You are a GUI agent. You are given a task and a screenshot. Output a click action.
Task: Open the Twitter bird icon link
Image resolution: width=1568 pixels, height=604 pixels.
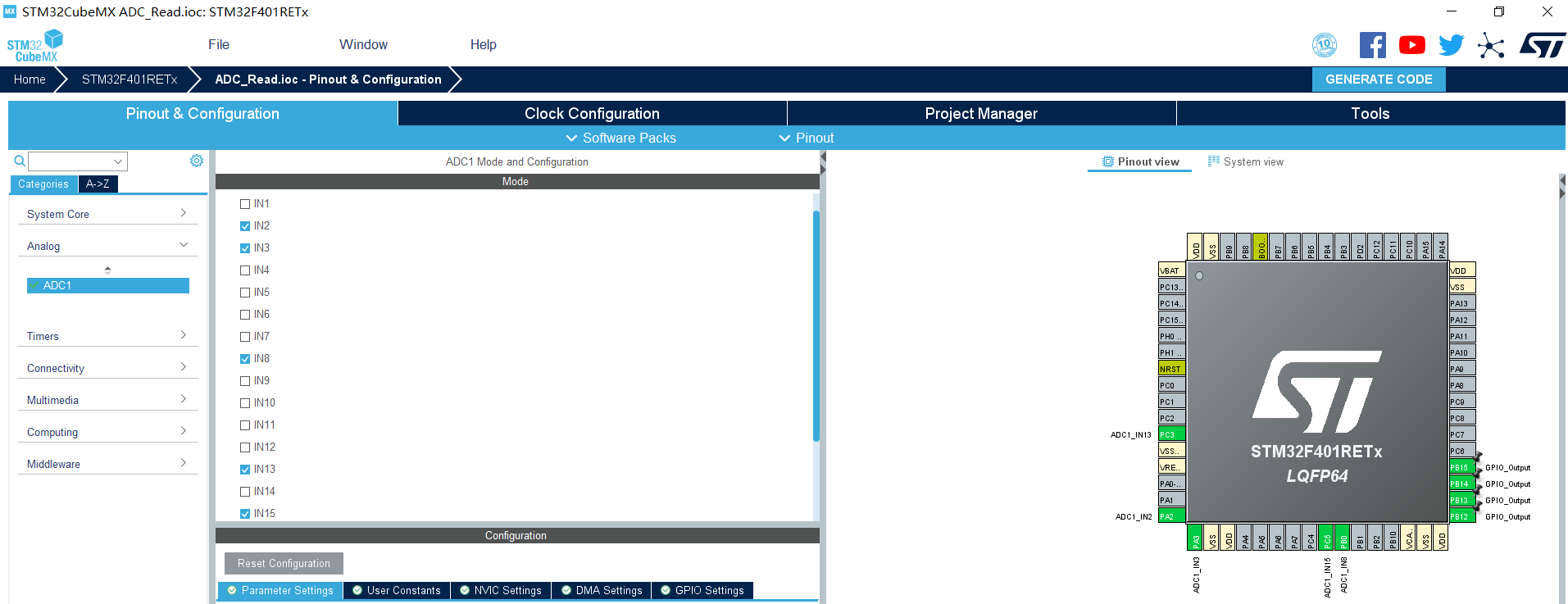pos(1451,45)
